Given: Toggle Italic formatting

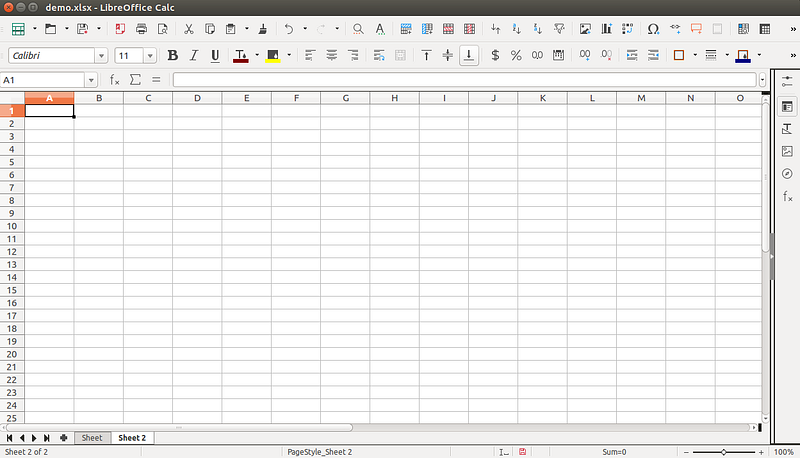Looking at the screenshot, I should click(x=194, y=55).
